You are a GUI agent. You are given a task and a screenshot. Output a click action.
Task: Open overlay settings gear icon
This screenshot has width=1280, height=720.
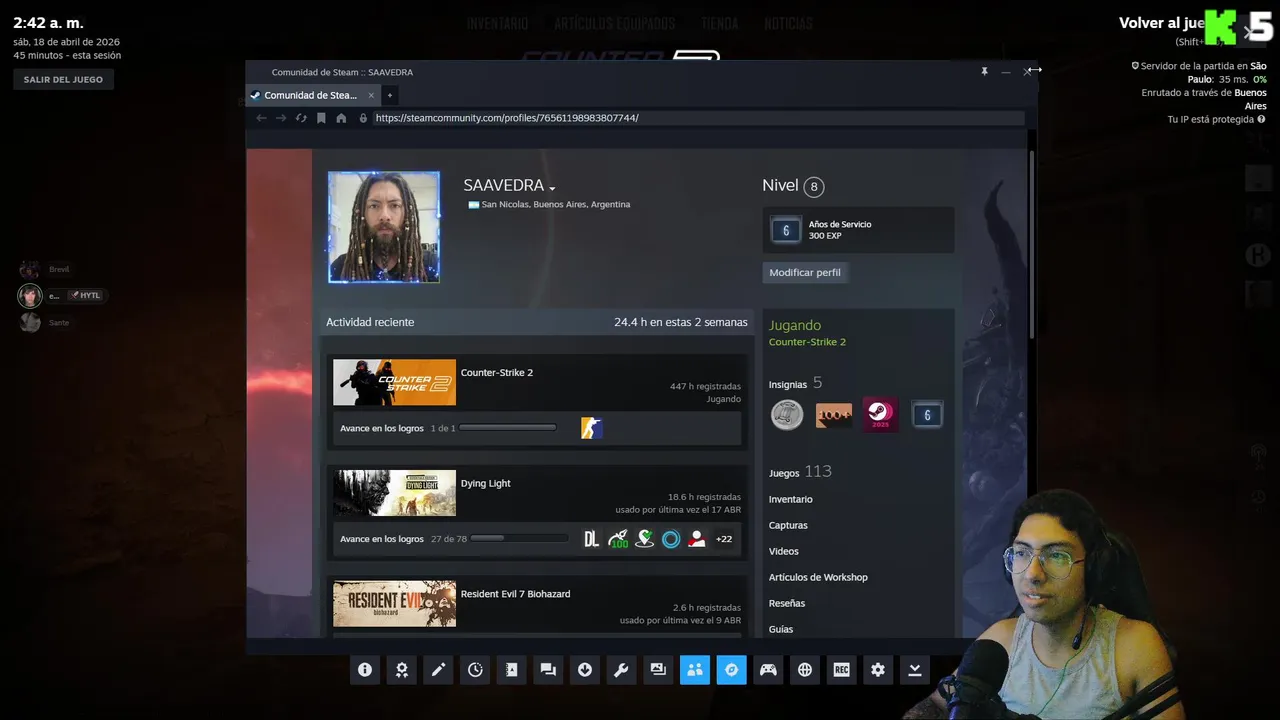(878, 670)
